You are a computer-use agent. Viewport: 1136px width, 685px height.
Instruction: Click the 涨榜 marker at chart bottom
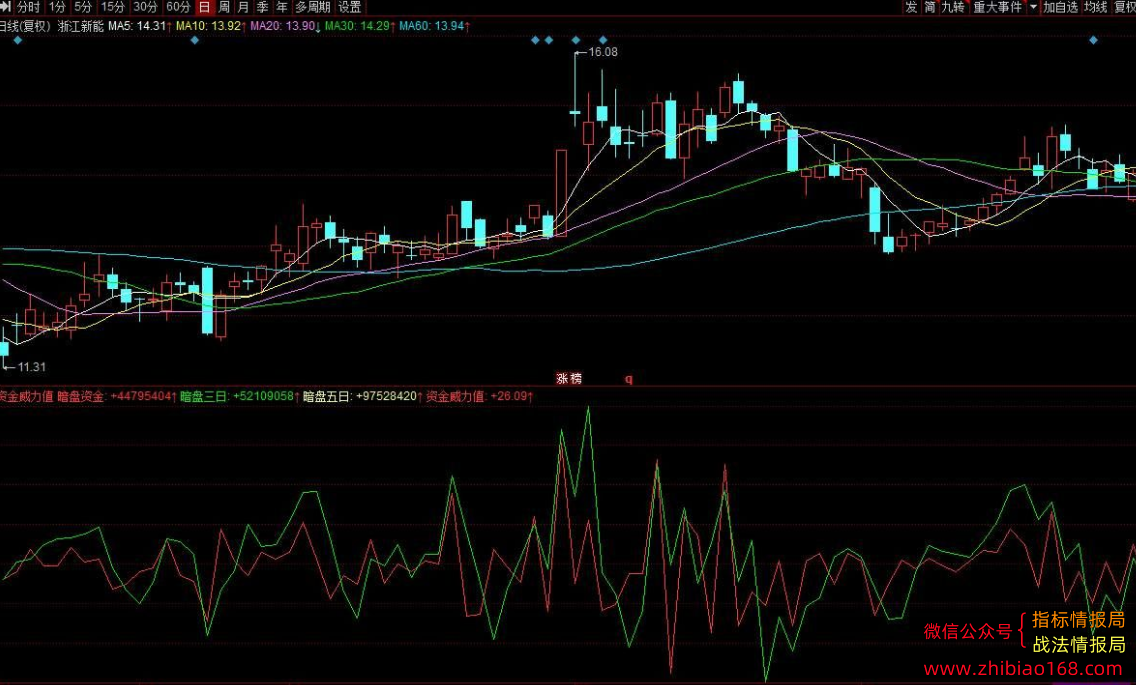569,378
